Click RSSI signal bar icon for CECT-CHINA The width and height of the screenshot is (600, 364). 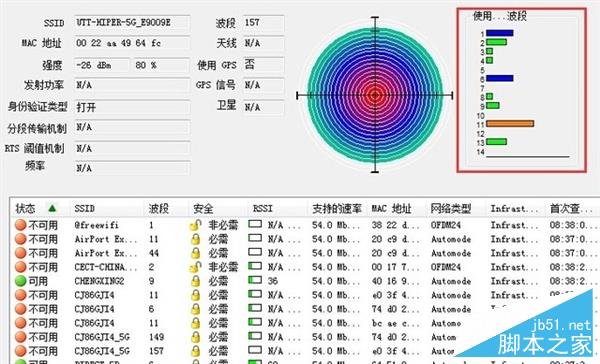(255, 266)
